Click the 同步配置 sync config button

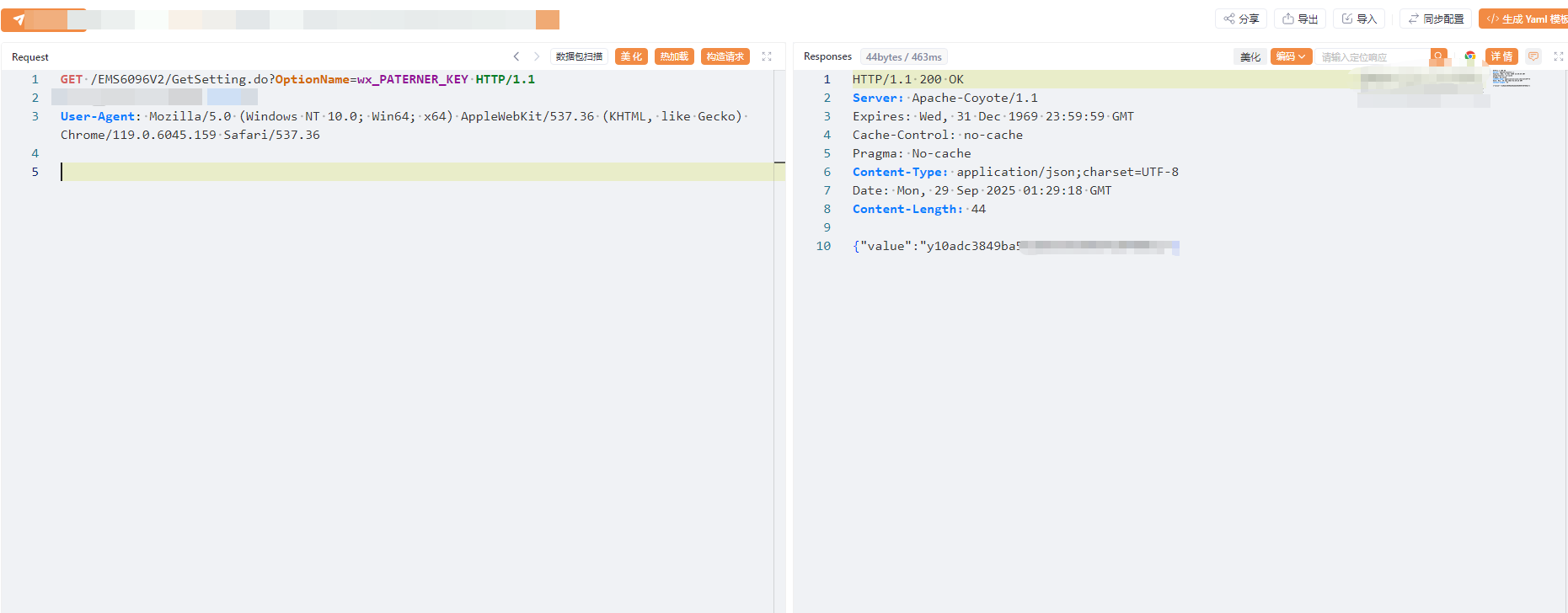pos(1437,19)
